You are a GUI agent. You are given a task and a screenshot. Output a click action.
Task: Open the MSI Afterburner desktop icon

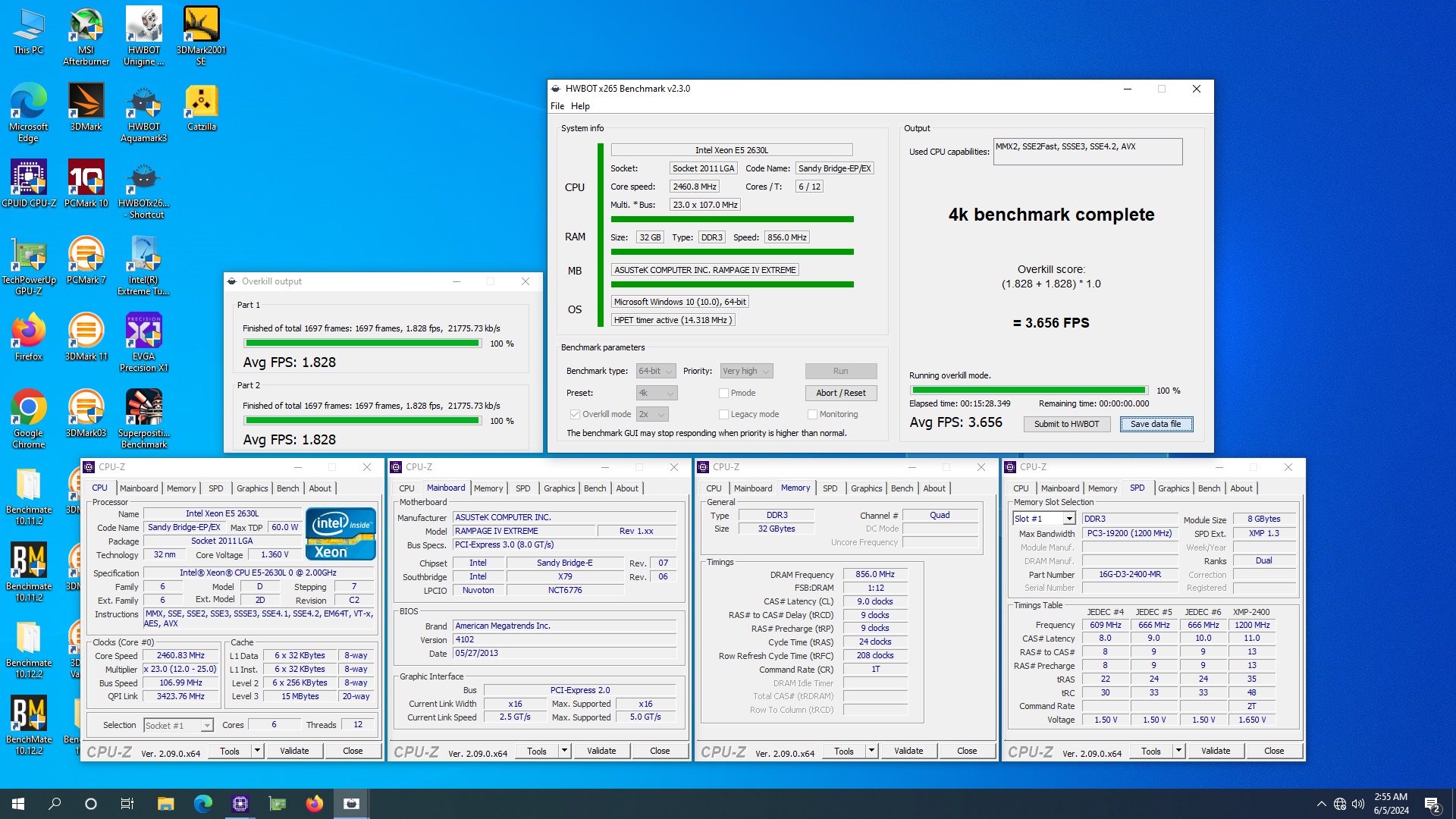86,36
